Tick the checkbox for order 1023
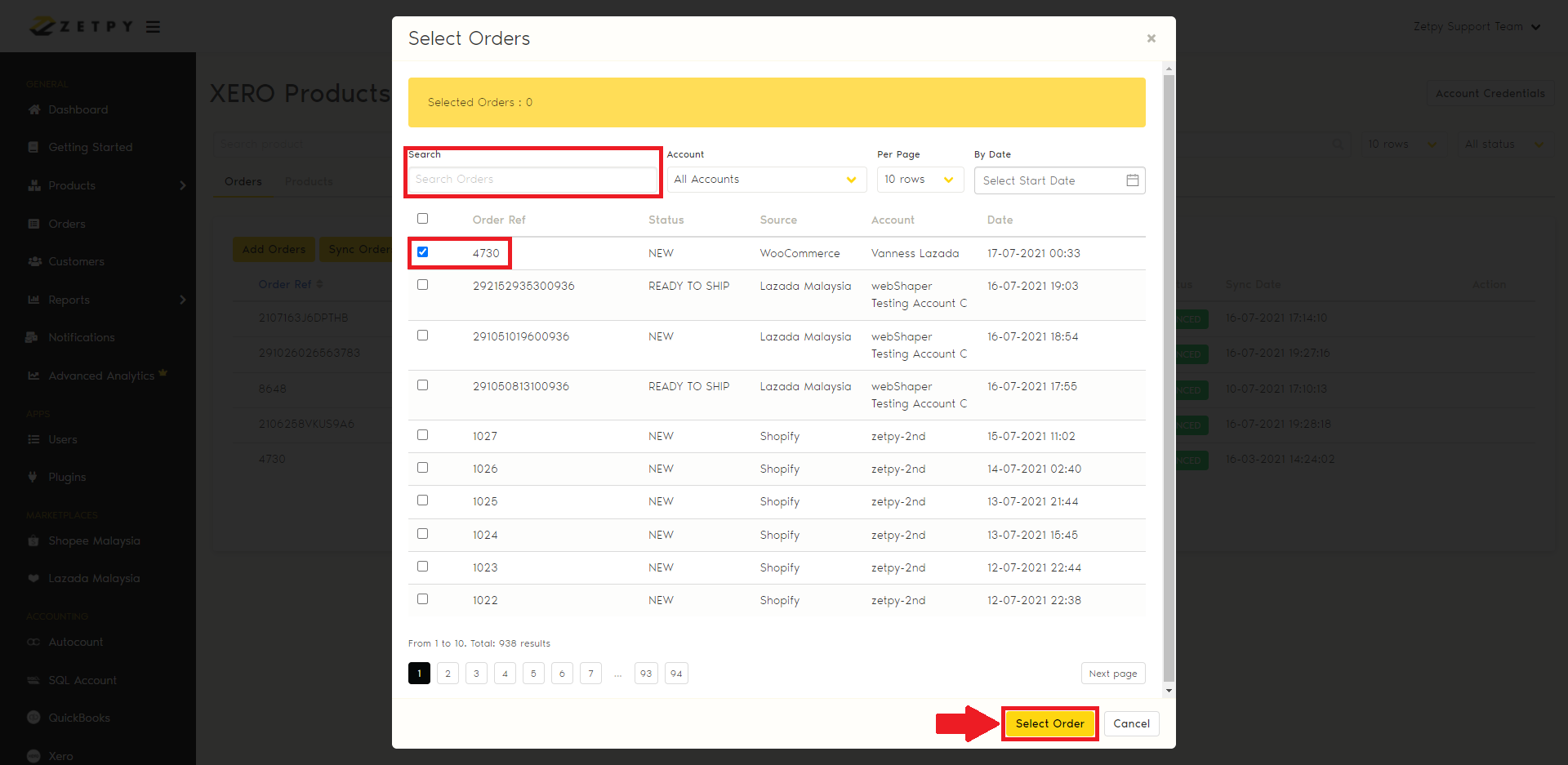 pyautogui.click(x=422, y=567)
